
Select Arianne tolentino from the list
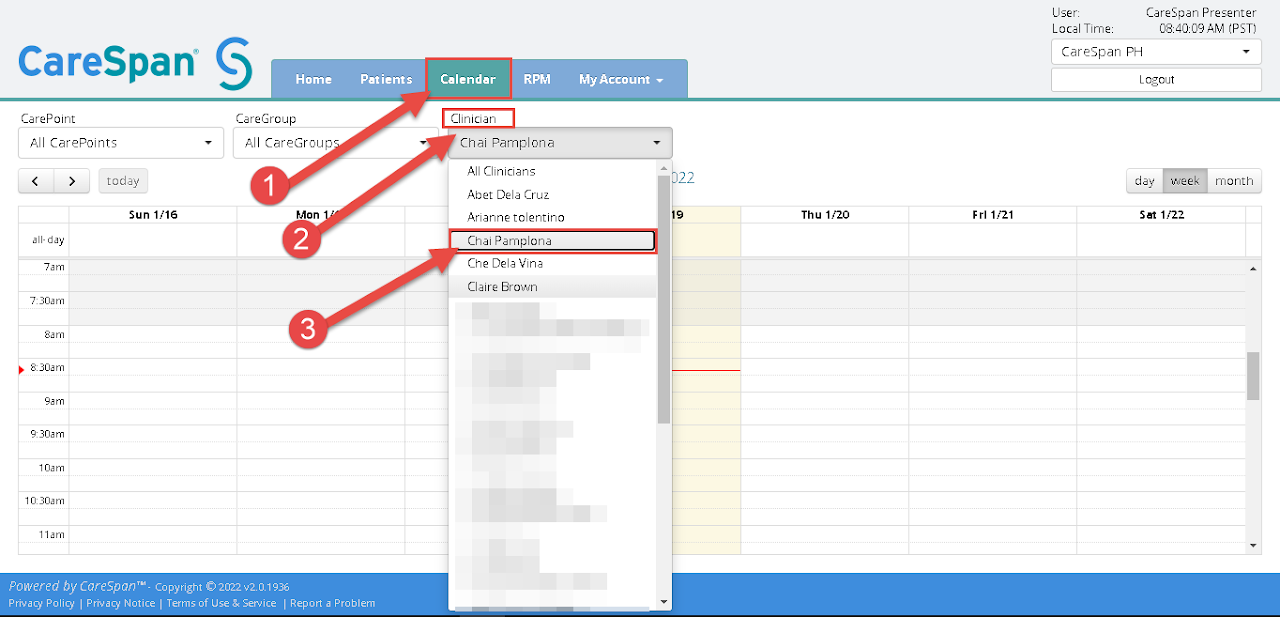click(x=553, y=218)
